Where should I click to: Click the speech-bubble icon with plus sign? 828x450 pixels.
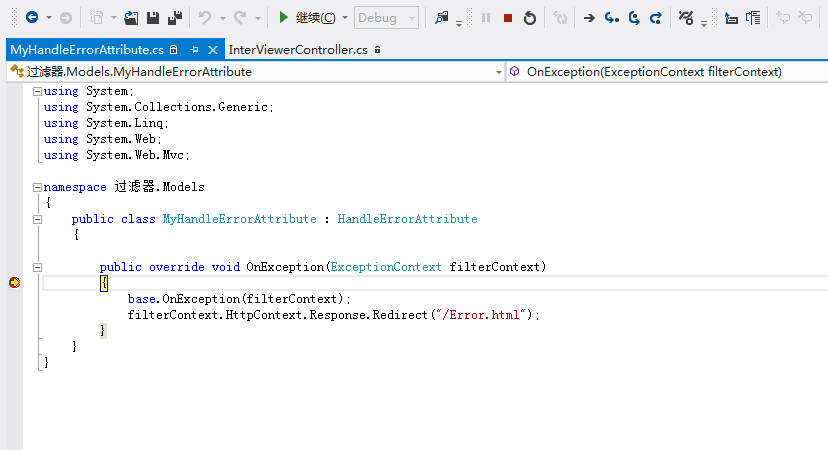click(783, 17)
